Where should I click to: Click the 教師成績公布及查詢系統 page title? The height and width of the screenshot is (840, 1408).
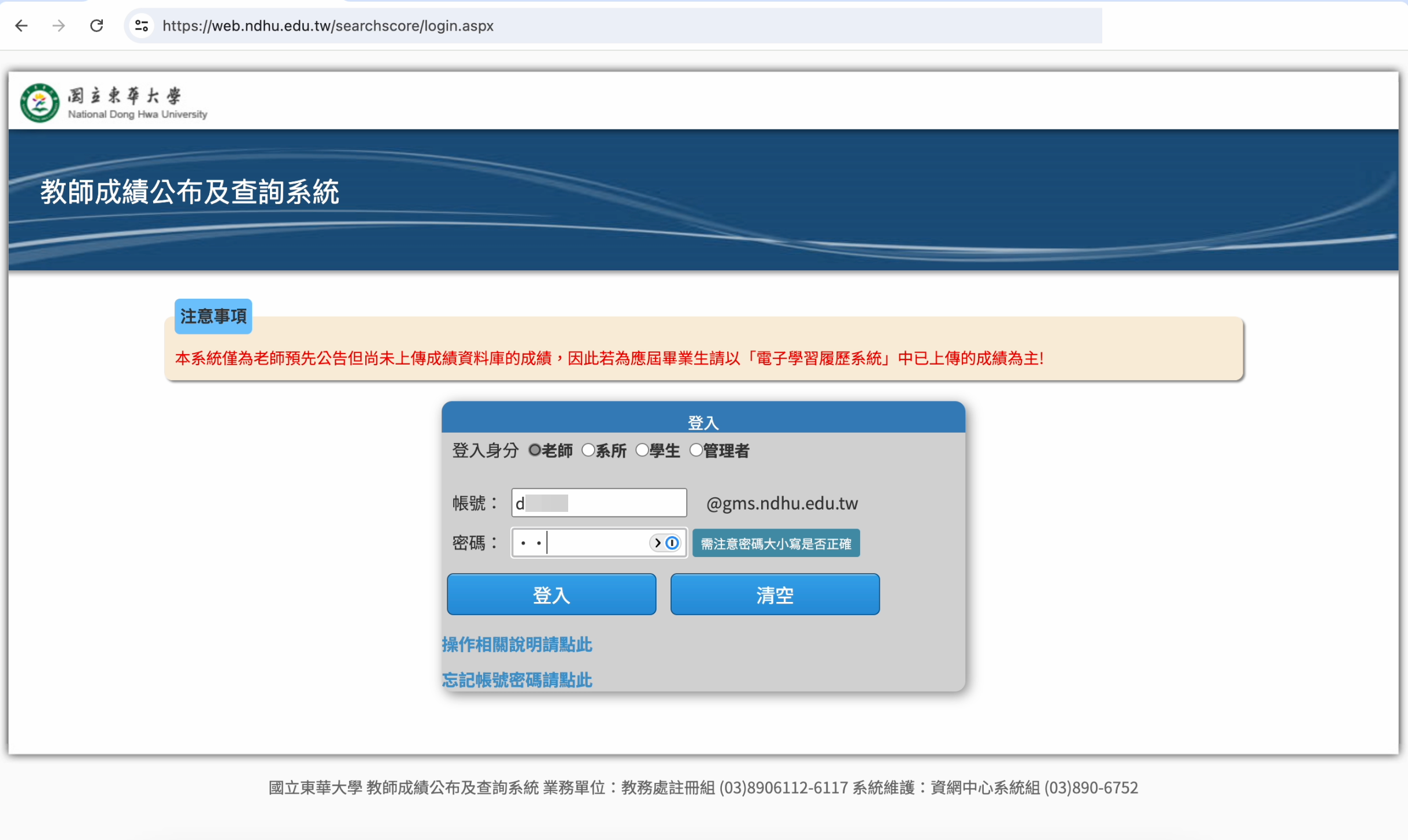coord(190,192)
